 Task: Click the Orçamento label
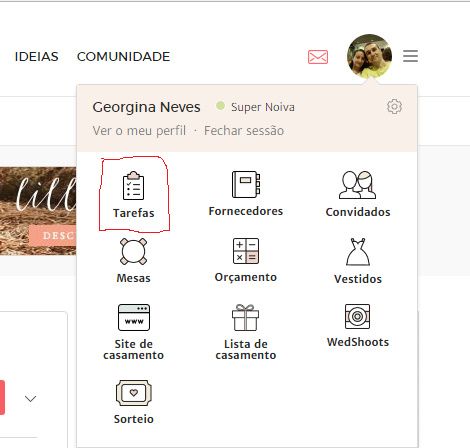[x=246, y=277]
